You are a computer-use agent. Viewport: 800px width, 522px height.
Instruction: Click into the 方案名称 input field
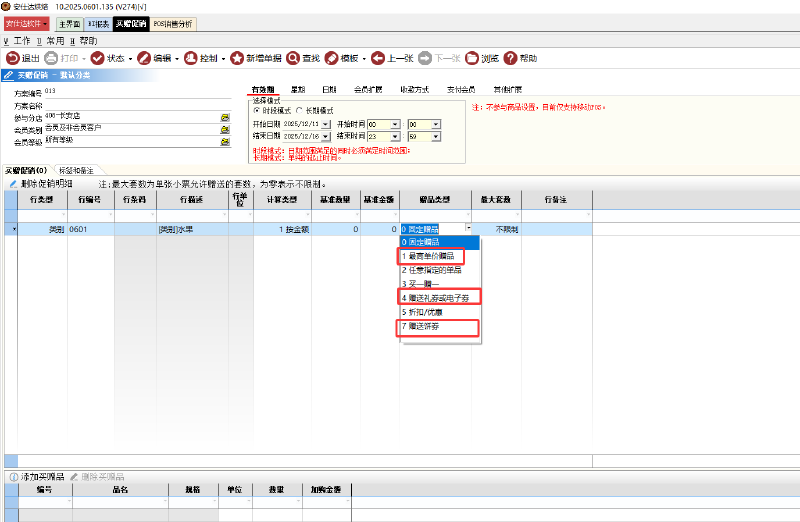click(x=138, y=106)
